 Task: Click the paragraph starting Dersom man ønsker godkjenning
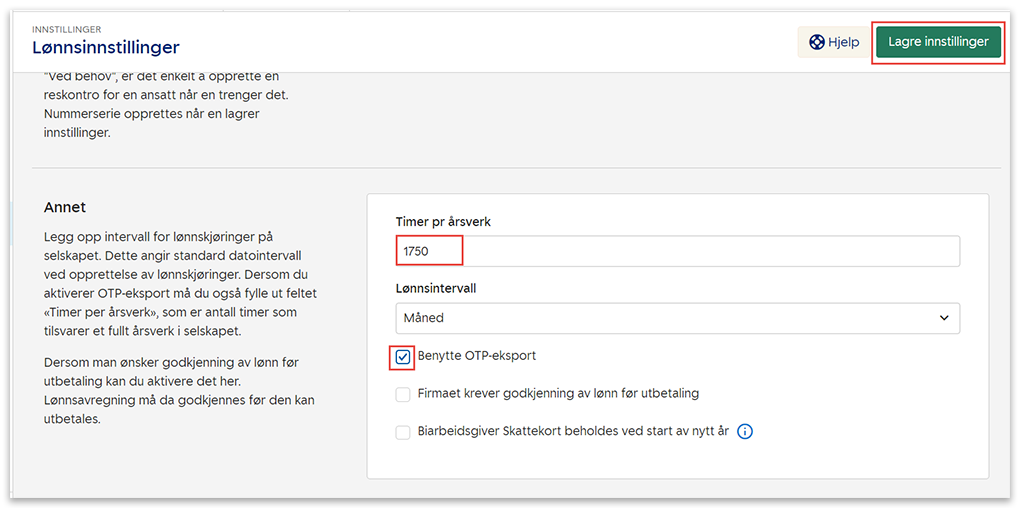[x=180, y=390]
